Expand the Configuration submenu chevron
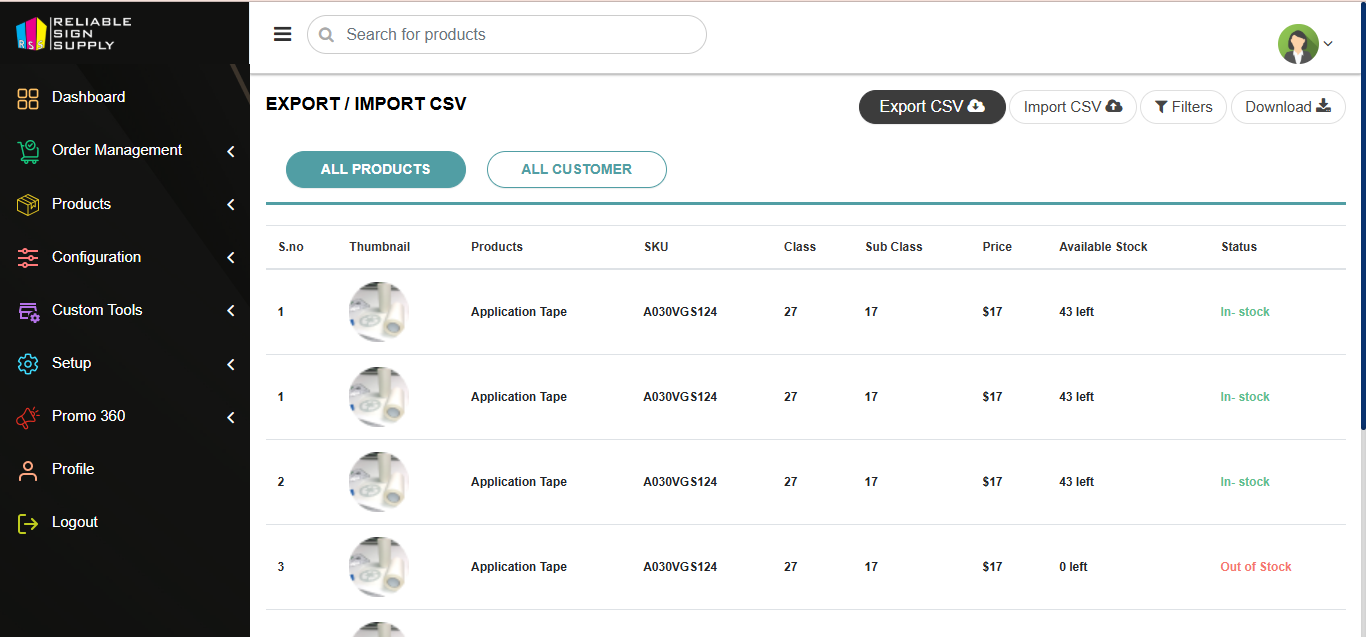Image resolution: width=1366 pixels, height=637 pixels. pos(231,257)
